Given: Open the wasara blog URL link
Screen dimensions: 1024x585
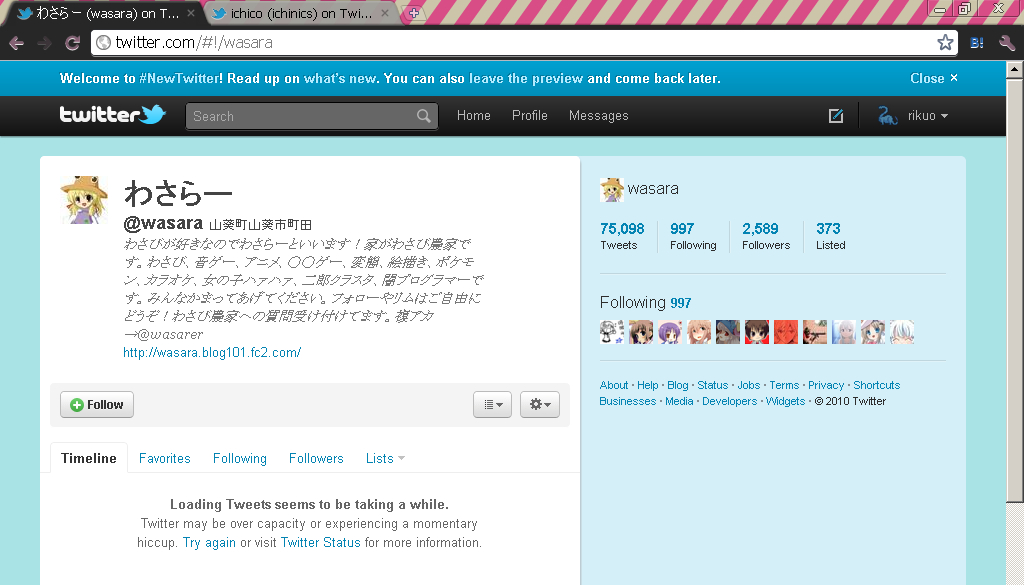Looking at the screenshot, I should (212, 353).
